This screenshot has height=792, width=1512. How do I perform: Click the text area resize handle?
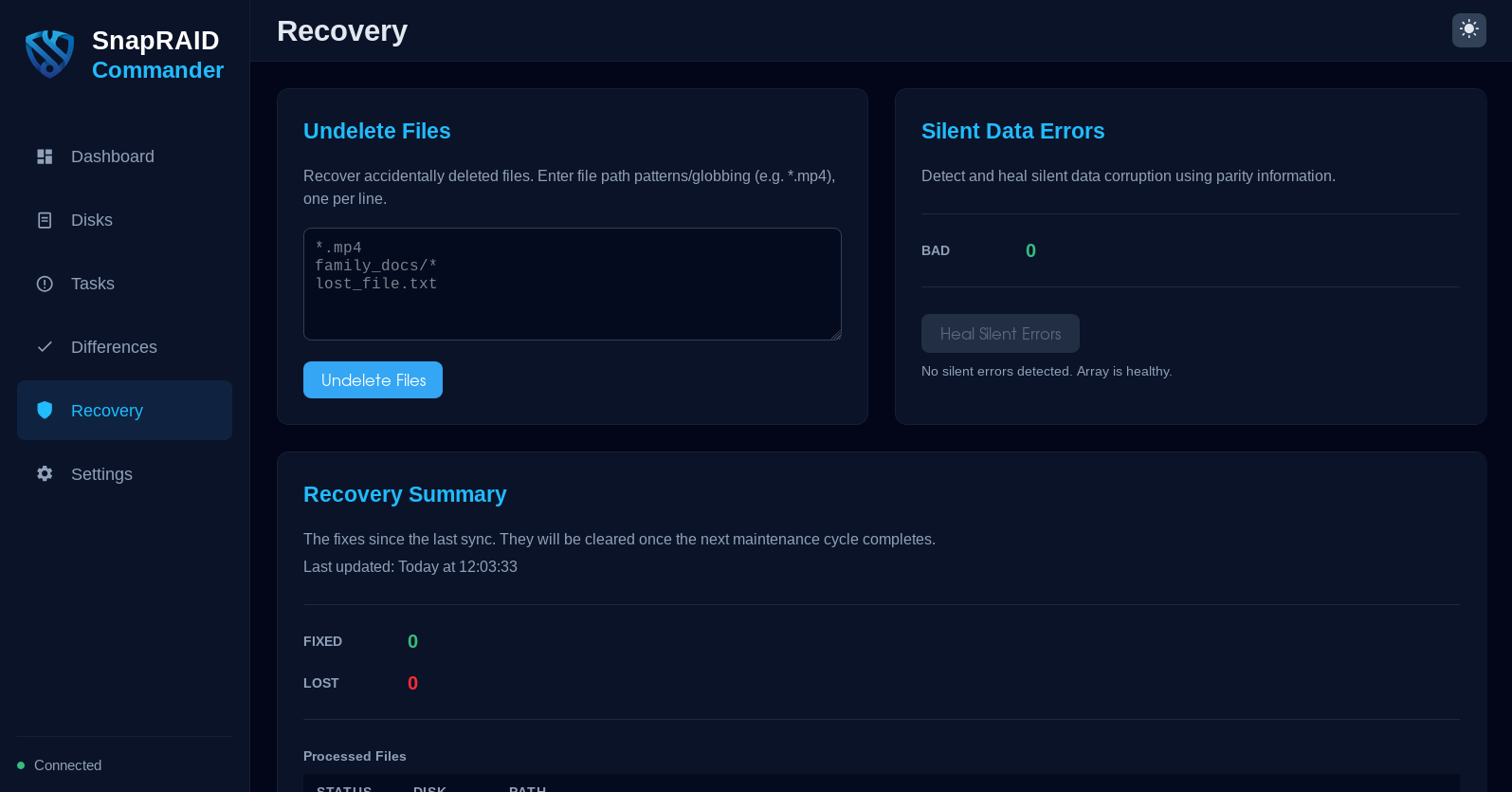pos(835,334)
